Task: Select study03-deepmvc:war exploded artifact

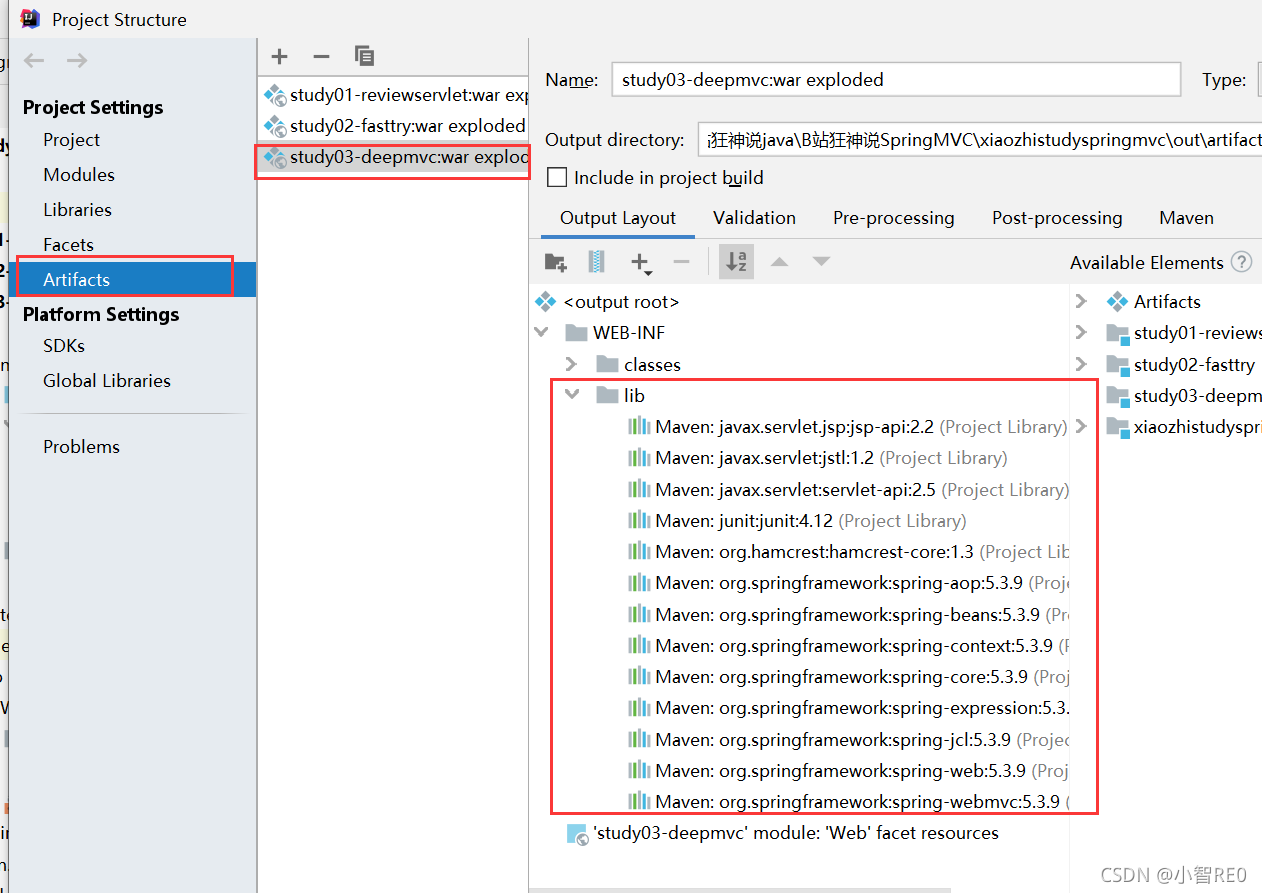Action: click(x=393, y=158)
